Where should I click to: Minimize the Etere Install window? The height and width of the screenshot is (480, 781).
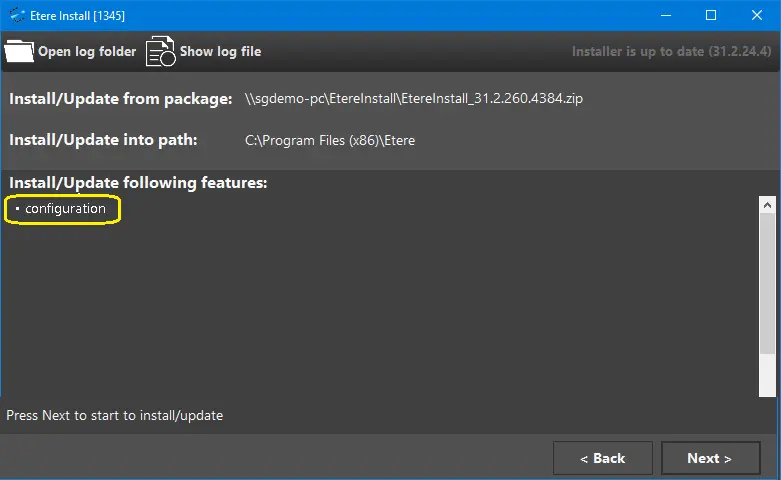(665, 15)
